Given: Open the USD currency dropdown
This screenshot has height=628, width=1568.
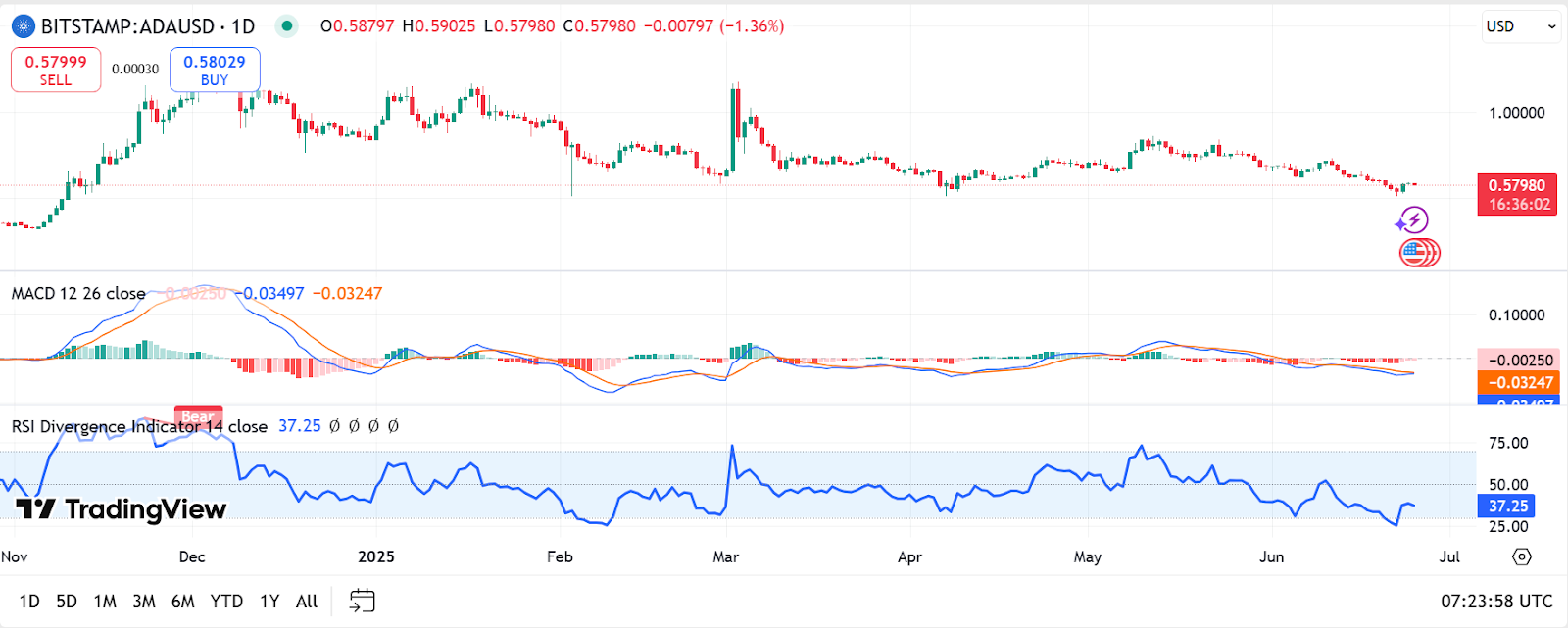Looking at the screenshot, I should (1521, 26).
